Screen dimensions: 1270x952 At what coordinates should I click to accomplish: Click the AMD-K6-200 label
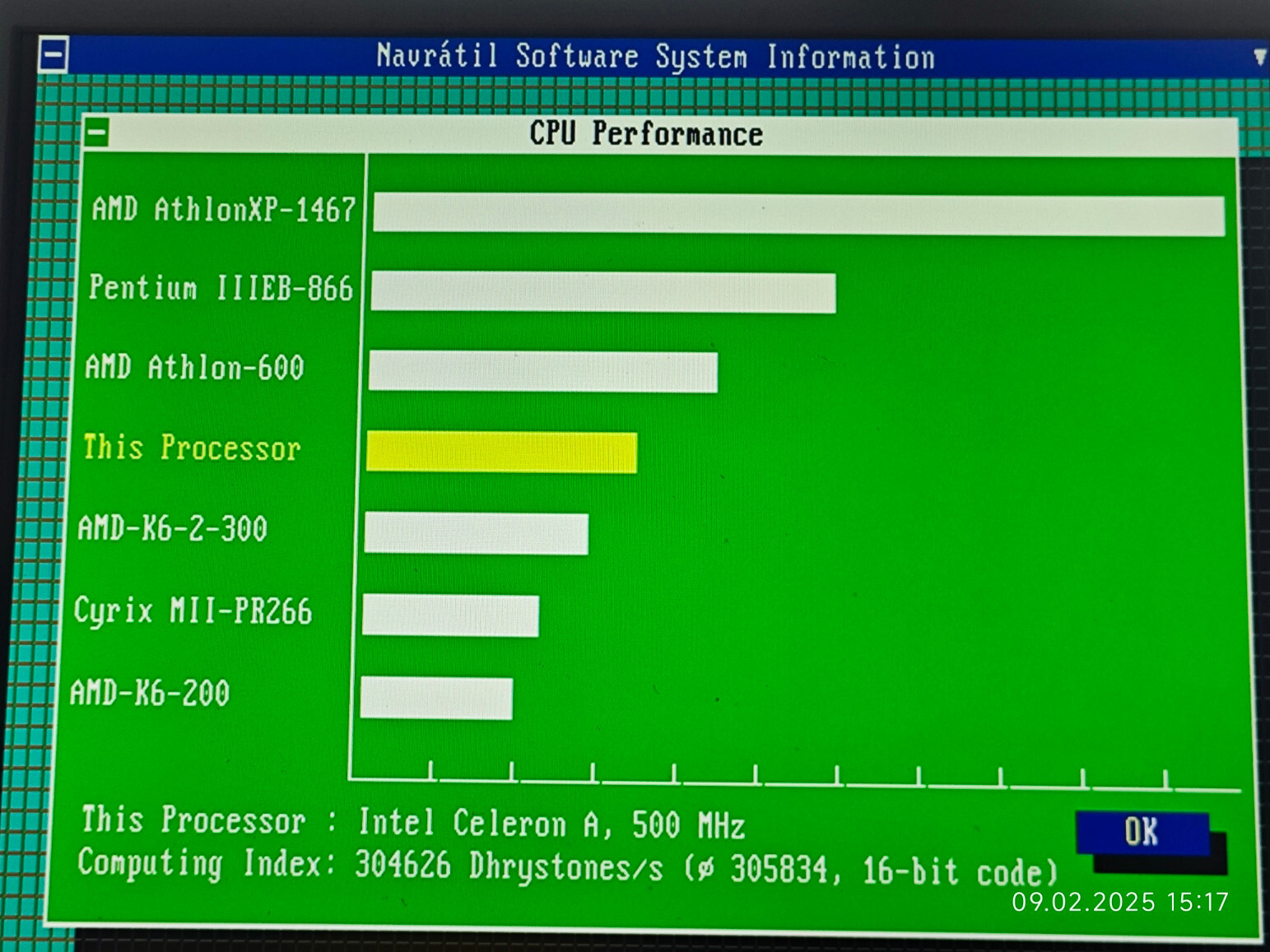pyautogui.click(x=150, y=693)
